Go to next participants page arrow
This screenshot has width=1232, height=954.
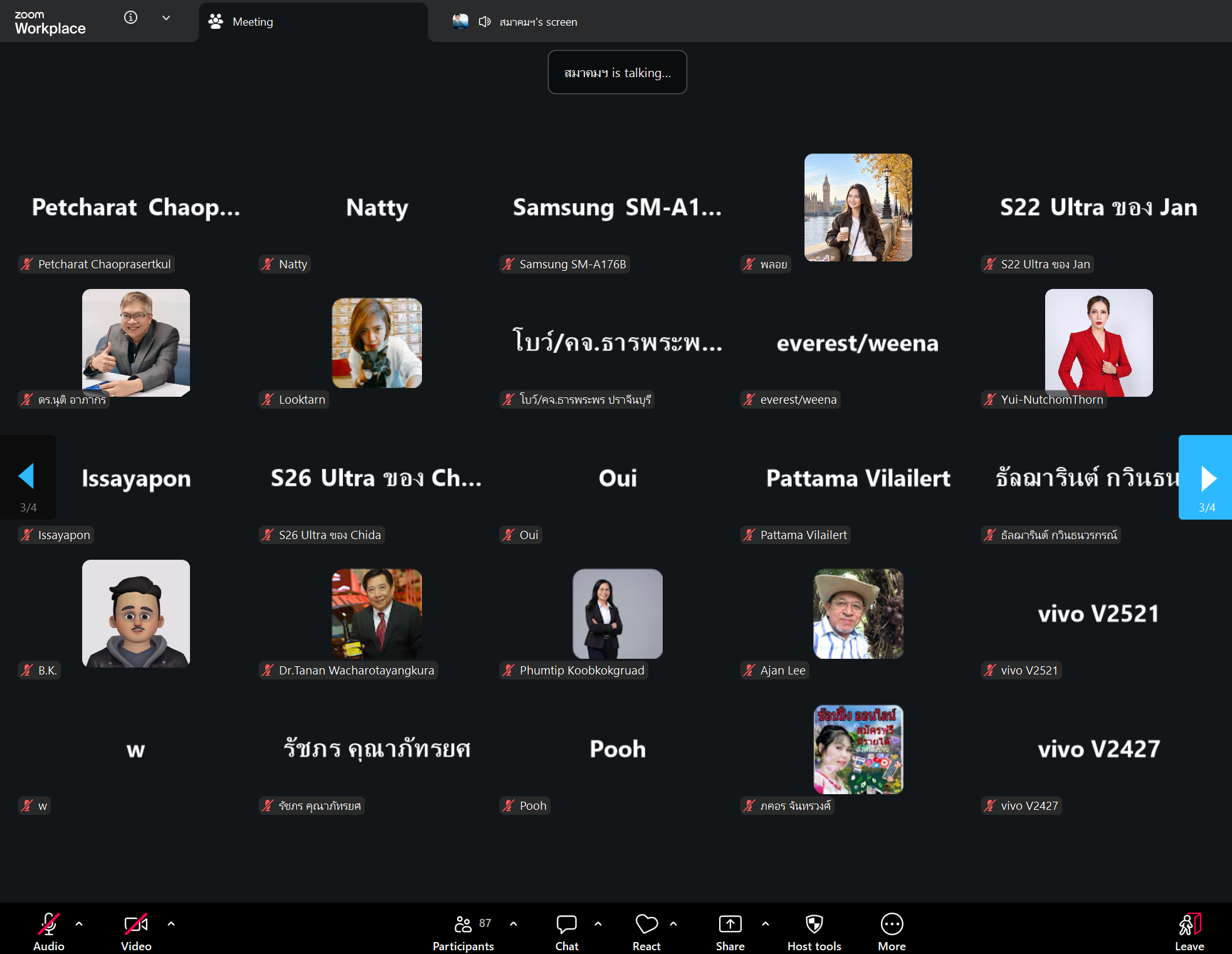pos(1206,478)
